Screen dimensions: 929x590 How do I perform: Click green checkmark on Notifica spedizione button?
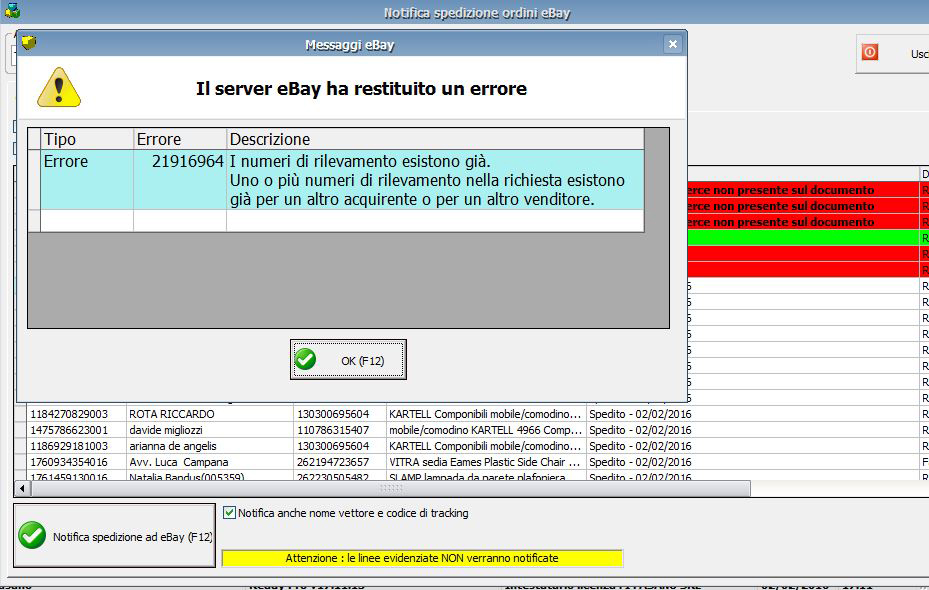tap(32, 536)
